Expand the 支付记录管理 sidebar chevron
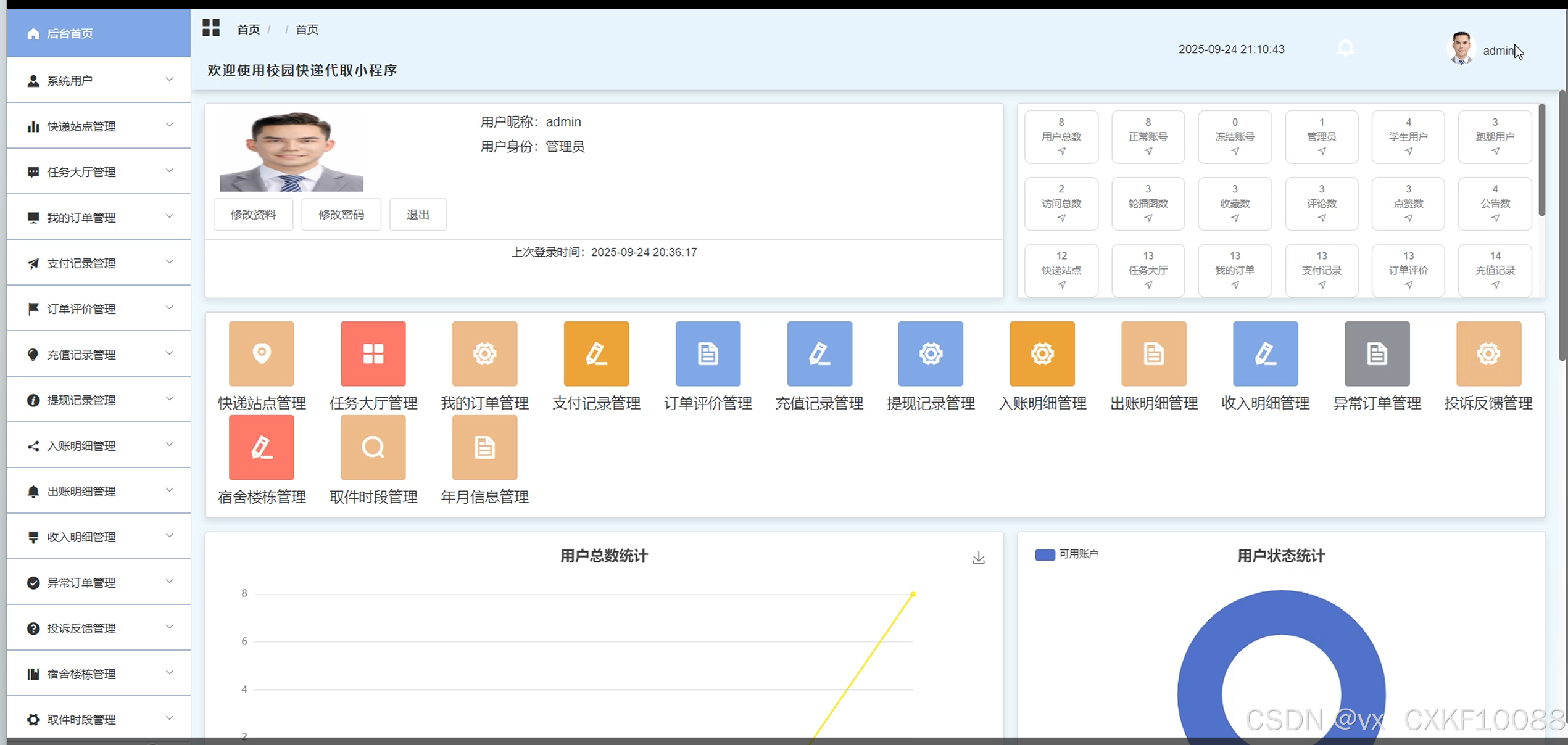The width and height of the screenshot is (1568, 745). (170, 262)
